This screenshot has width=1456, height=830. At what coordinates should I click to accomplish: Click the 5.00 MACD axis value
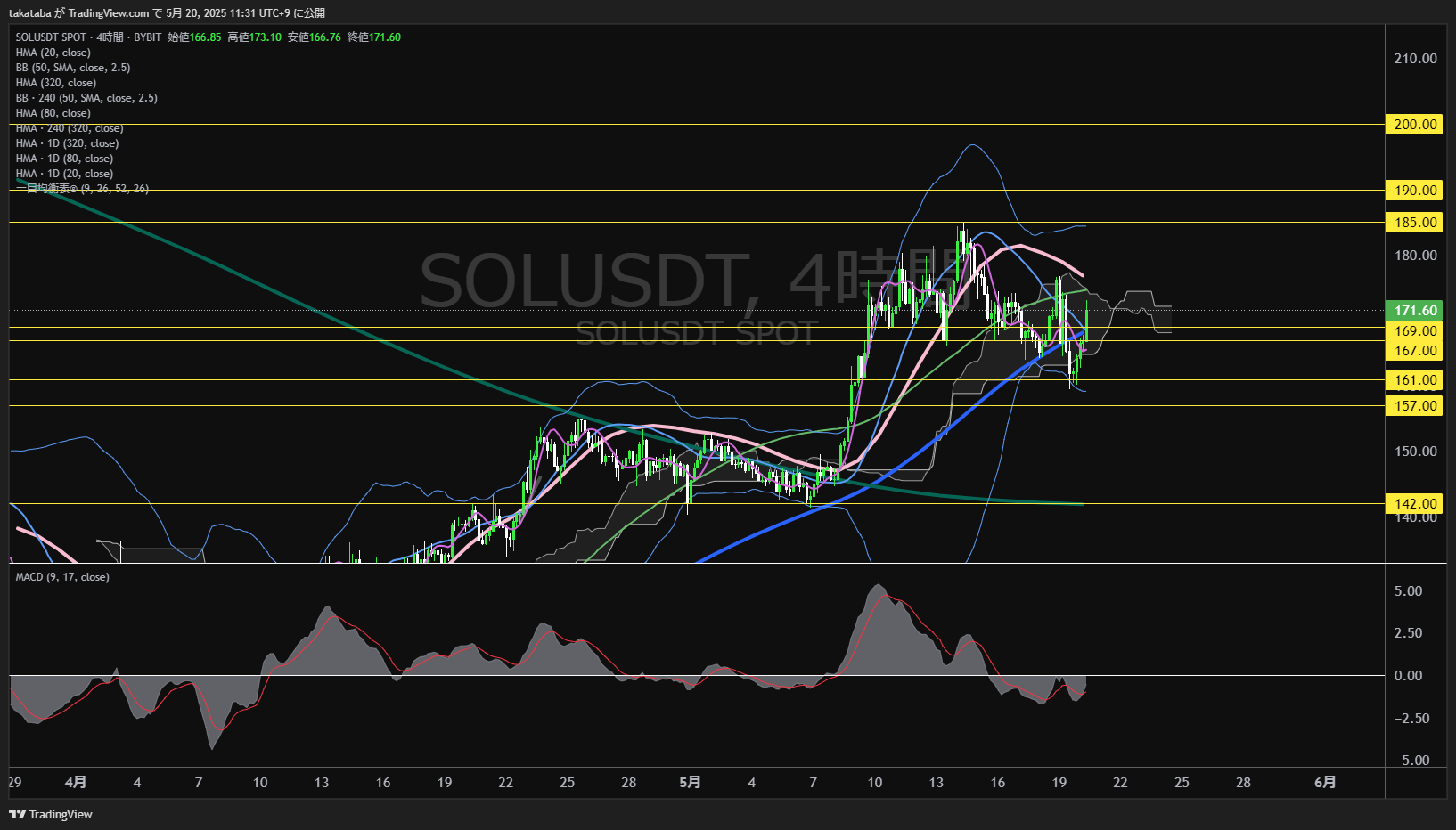pos(1408,591)
